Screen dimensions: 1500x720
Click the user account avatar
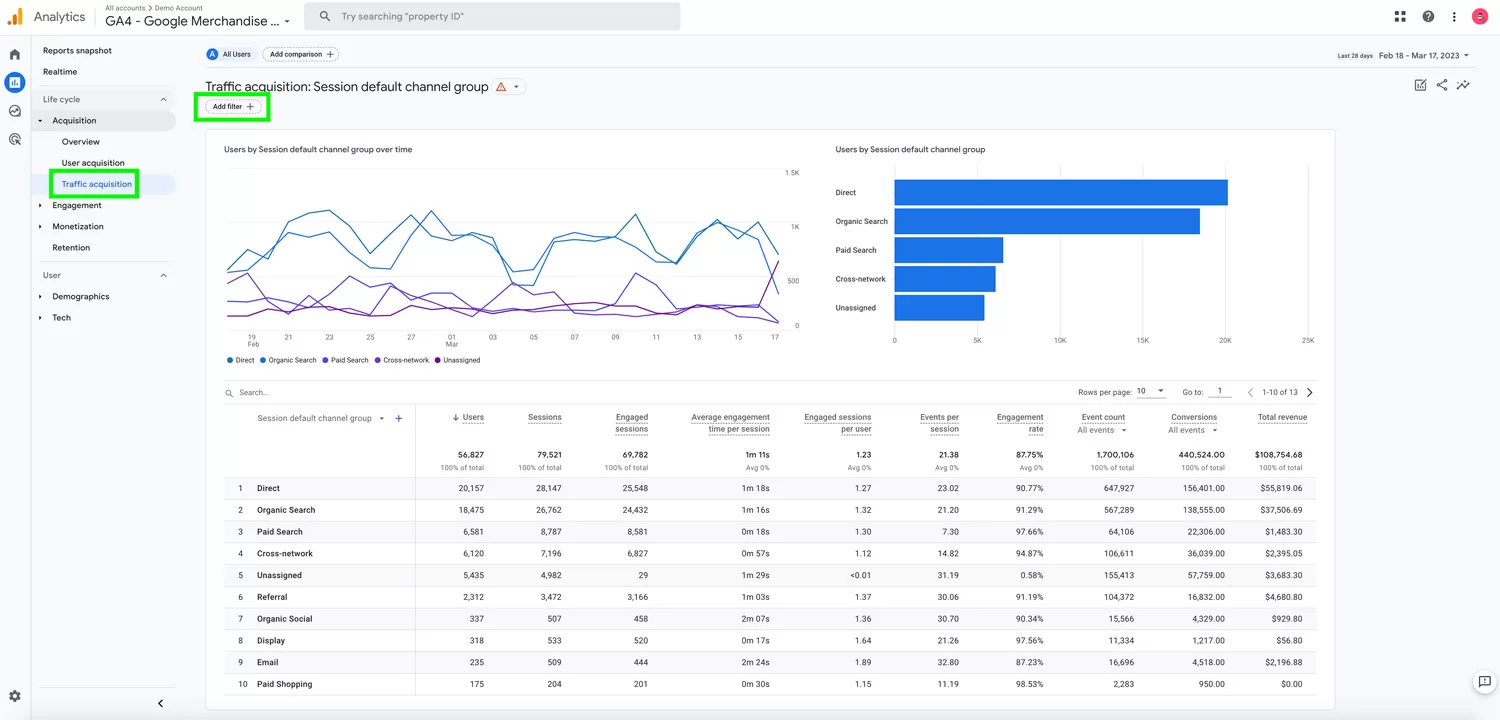[x=1480, y=17]
